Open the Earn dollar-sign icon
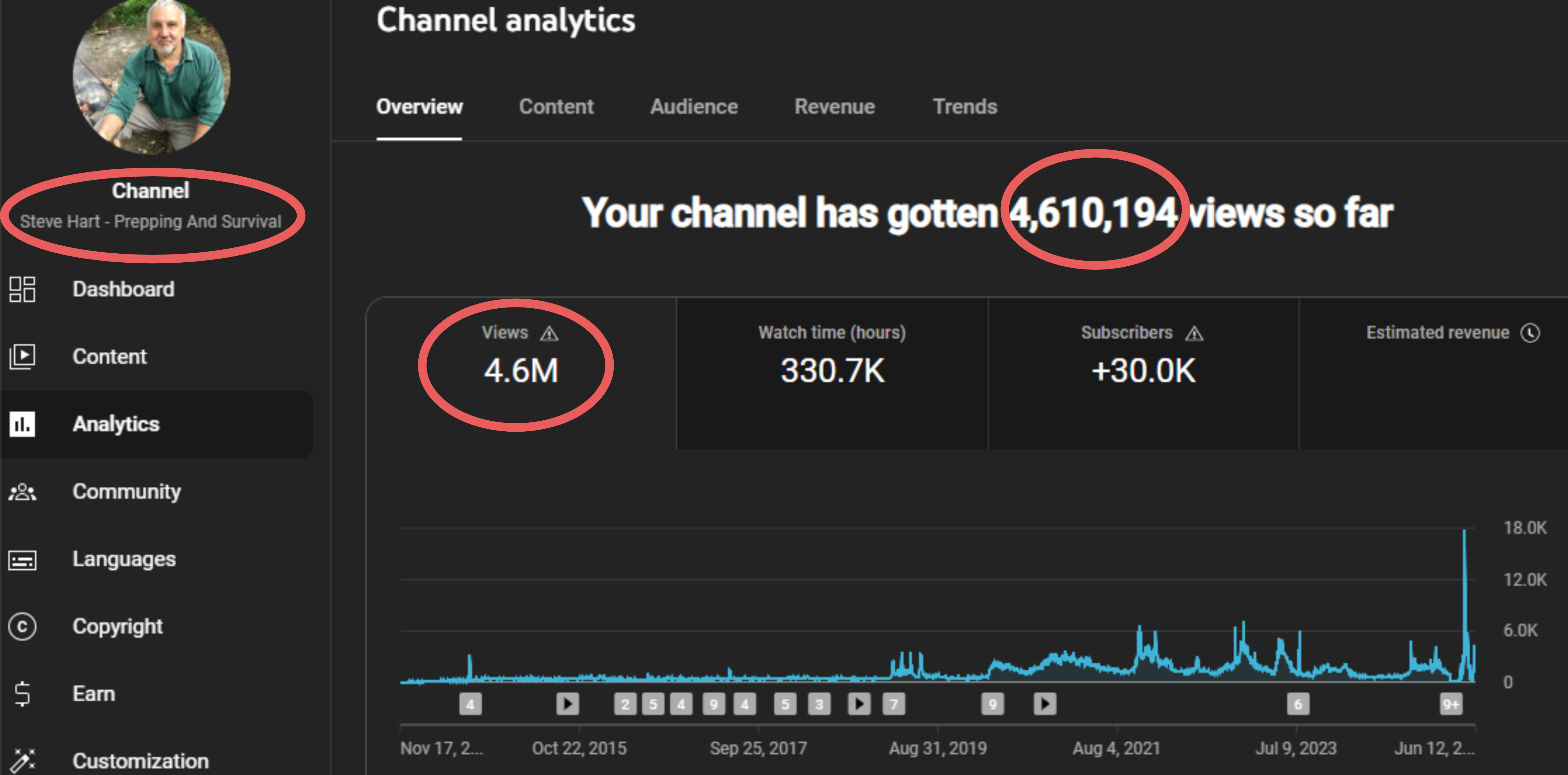This screenshot has height=775, width=1568. pos(23,694)
